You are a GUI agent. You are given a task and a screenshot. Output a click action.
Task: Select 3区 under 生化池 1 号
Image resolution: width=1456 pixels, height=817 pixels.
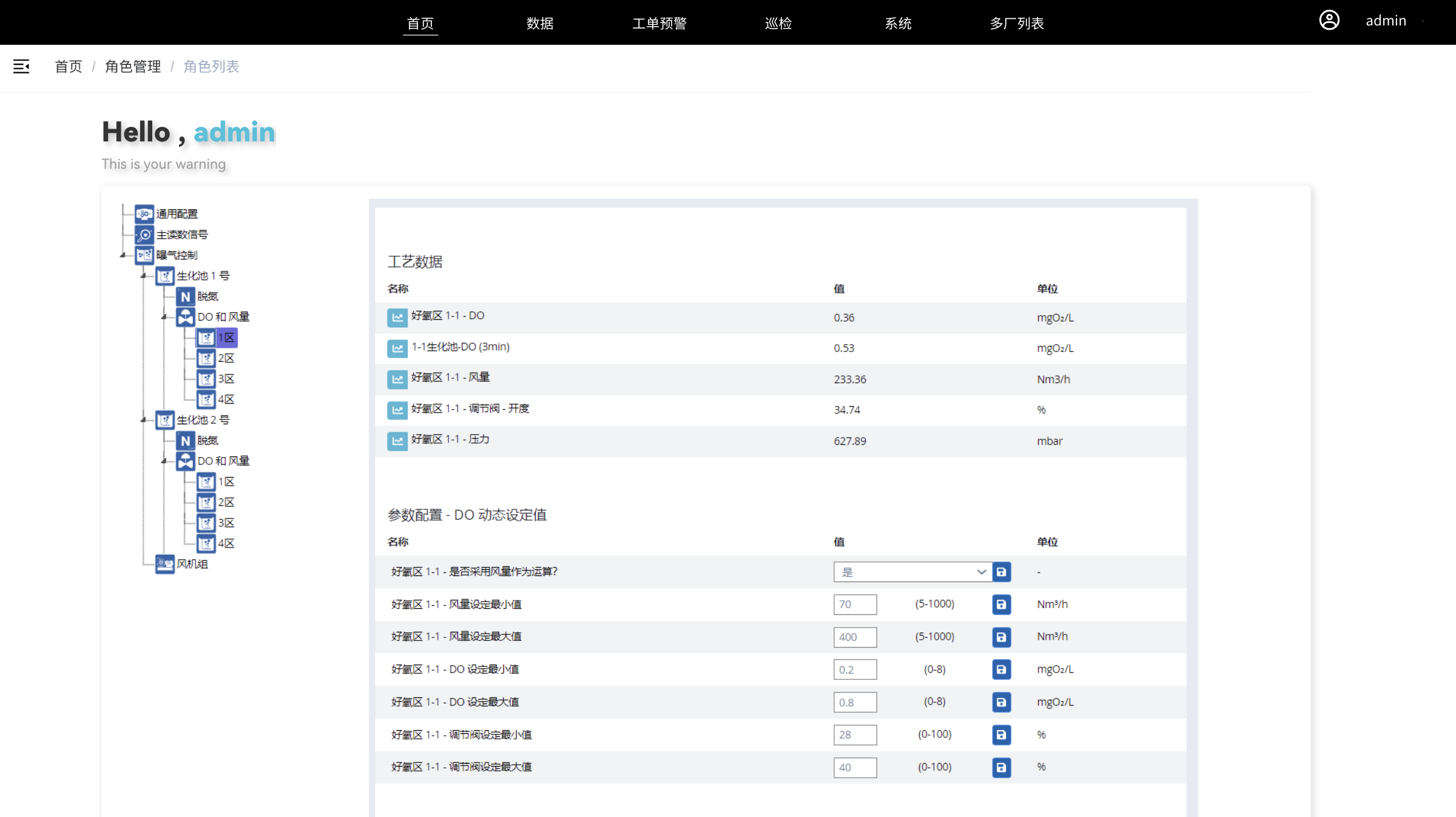pyautogui.click(x=226, y=379)
